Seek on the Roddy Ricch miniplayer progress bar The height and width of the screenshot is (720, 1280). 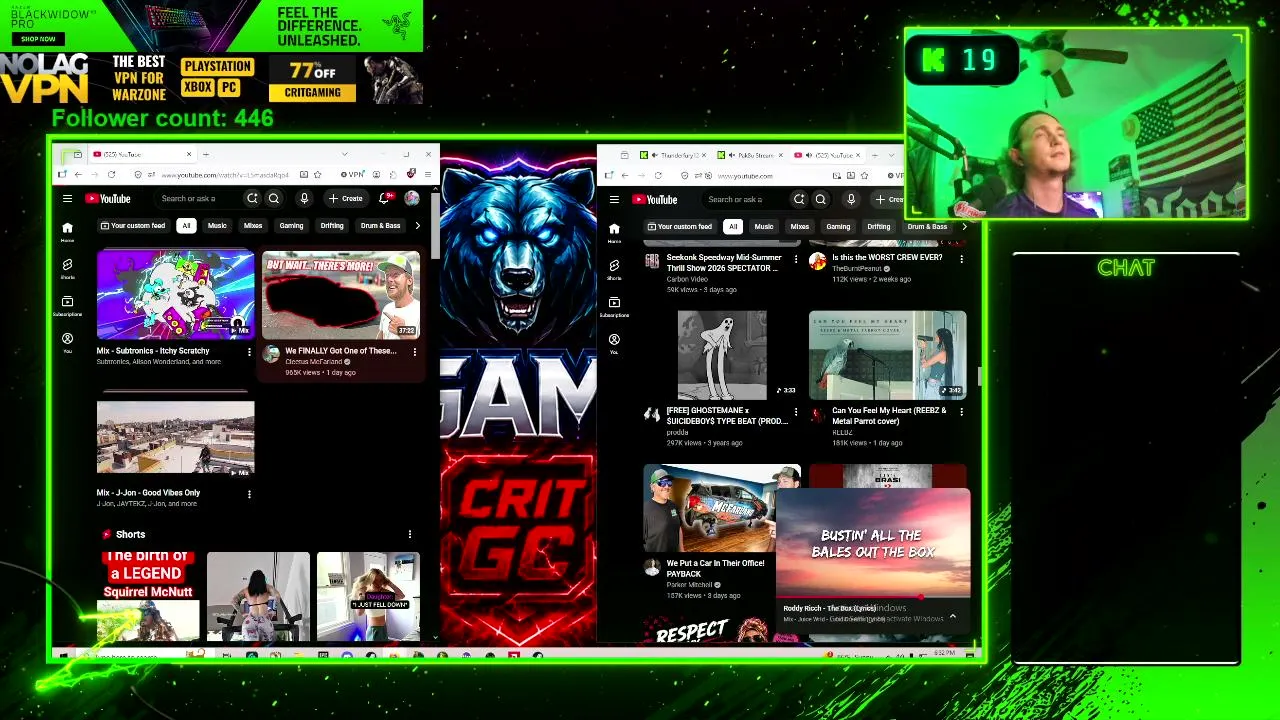[873, 598]
